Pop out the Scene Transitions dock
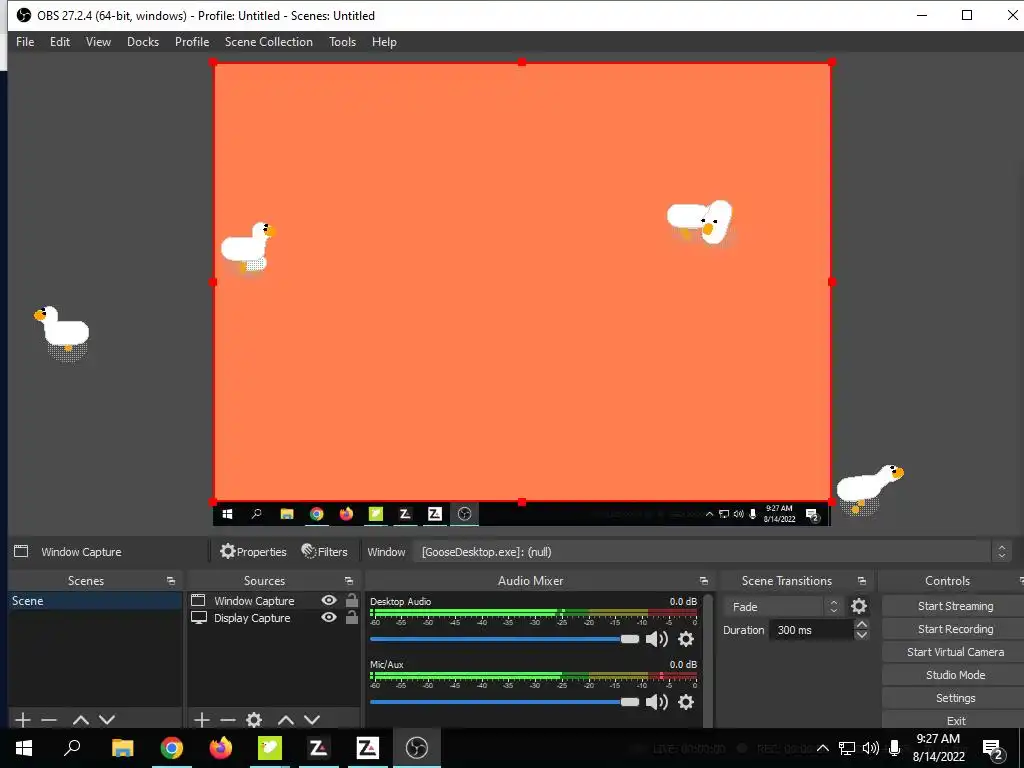 tap(862, 581)
